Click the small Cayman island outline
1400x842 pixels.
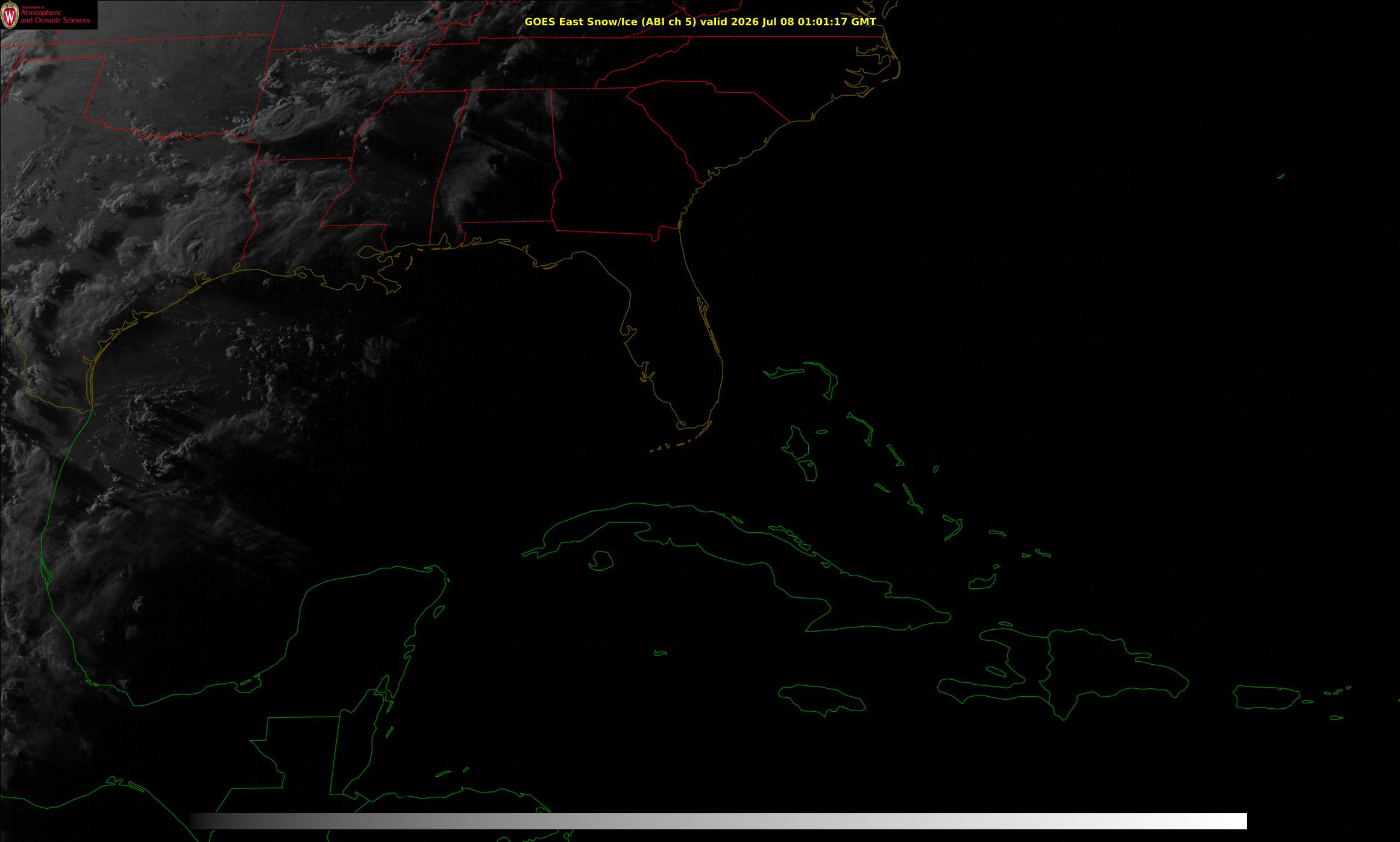coord(661,653)
